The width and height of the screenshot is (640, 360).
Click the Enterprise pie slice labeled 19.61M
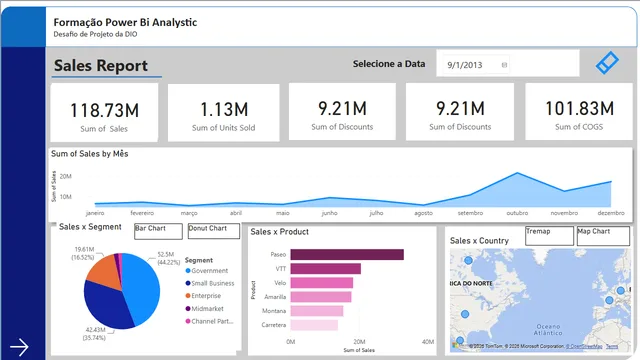(104, 273)
